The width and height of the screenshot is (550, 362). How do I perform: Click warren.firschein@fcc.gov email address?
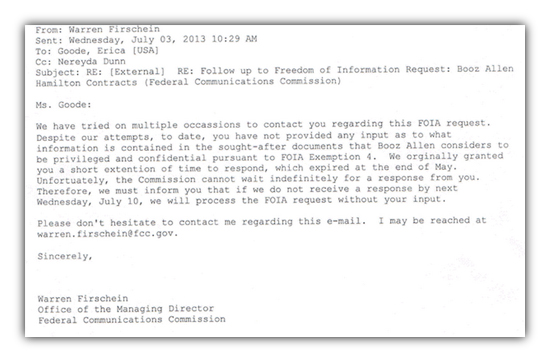coord(105,234)
